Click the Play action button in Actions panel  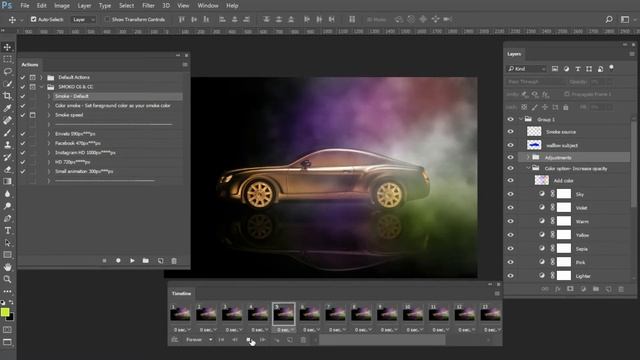tap(132, 260)
